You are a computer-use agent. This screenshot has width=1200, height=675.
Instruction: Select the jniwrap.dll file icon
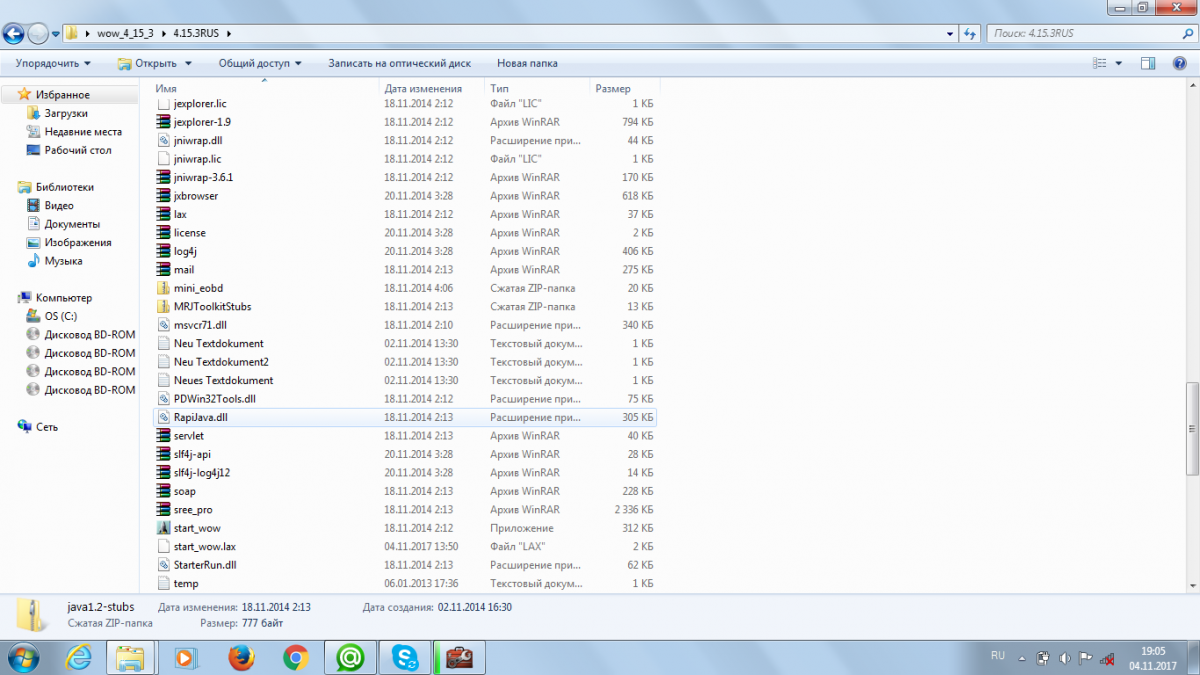click(x=164, y=140)
